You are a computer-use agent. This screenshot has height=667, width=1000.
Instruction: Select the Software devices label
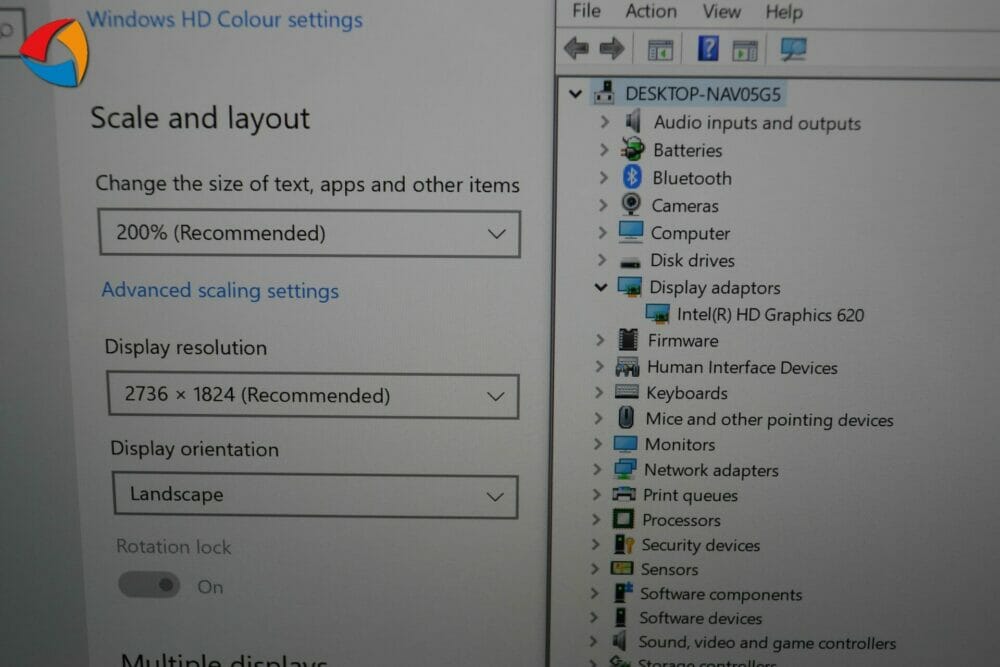pyautogui.click(x=700, y=618)
